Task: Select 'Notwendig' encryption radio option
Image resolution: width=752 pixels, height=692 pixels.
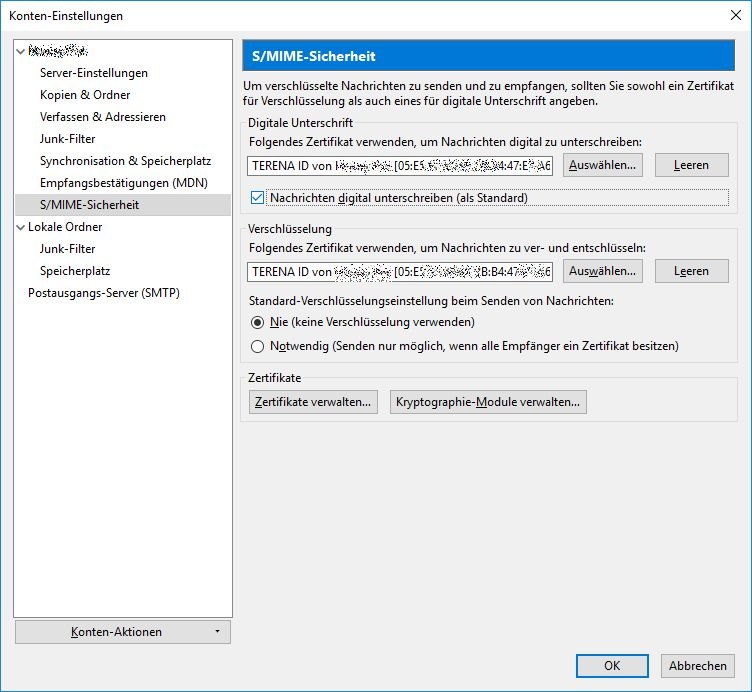Action: coord(258,346)
